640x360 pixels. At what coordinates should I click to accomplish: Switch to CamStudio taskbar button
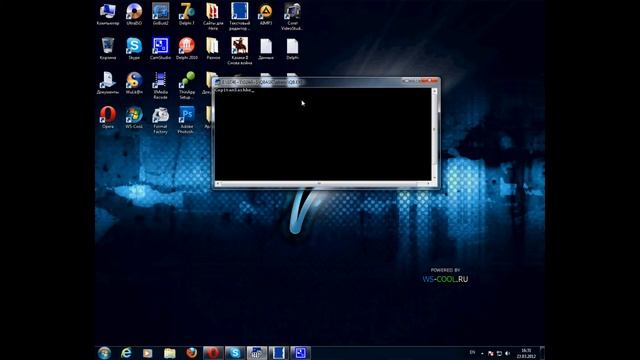[x=300, y=353]
